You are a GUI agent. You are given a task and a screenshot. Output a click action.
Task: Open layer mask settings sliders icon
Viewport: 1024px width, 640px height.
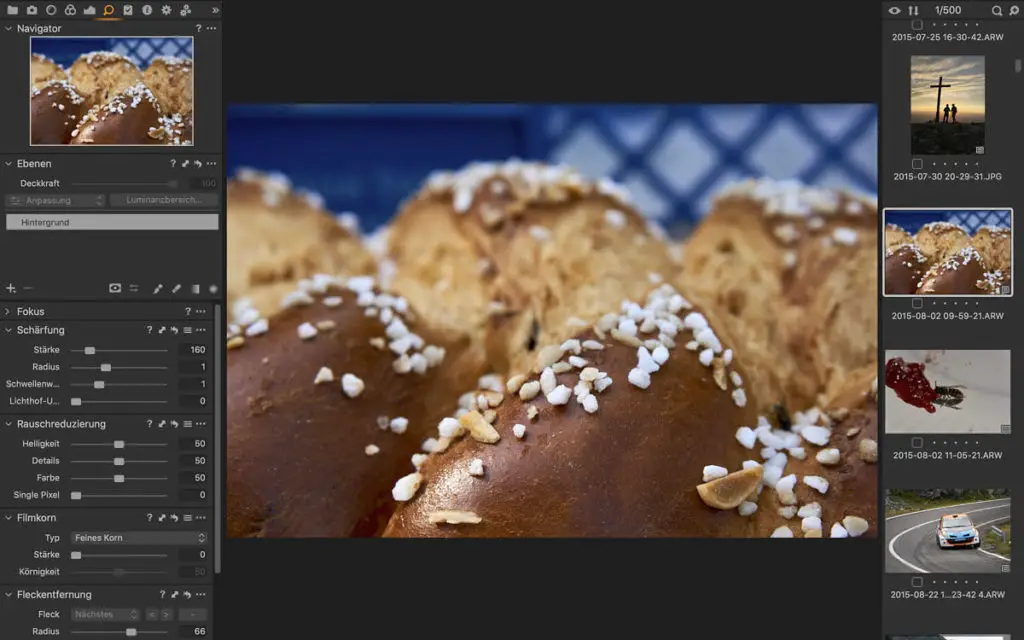coord(134,288)
